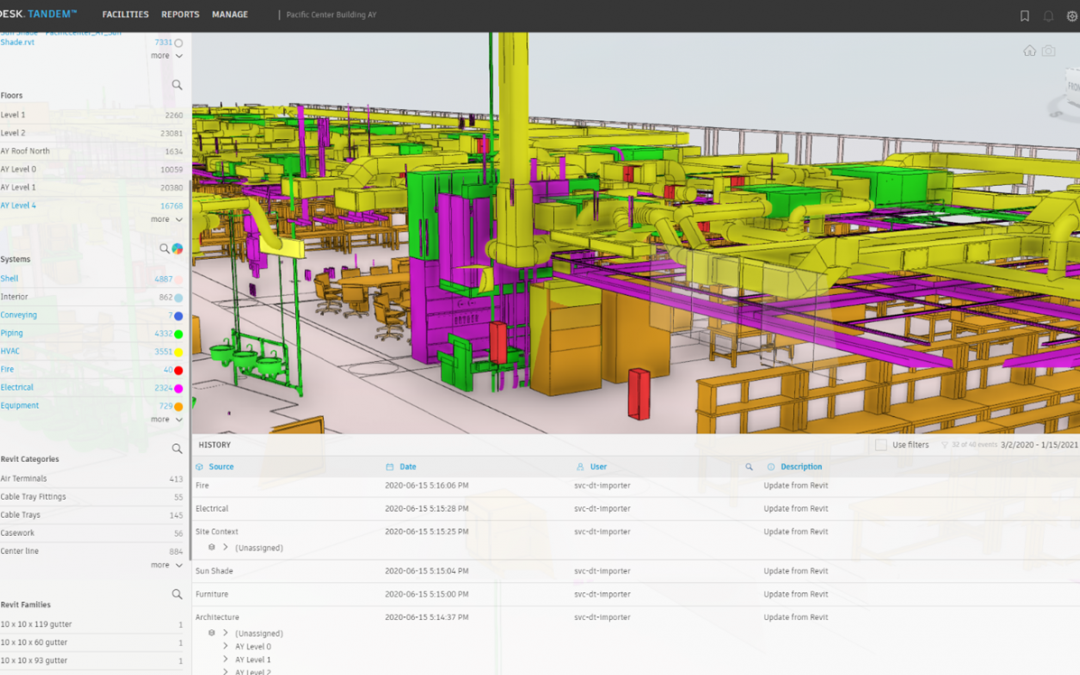The width and height of the screenshot is (1080, 675).
Task: Click the Electrical system magenta dot
Action: tap(178, 388)
